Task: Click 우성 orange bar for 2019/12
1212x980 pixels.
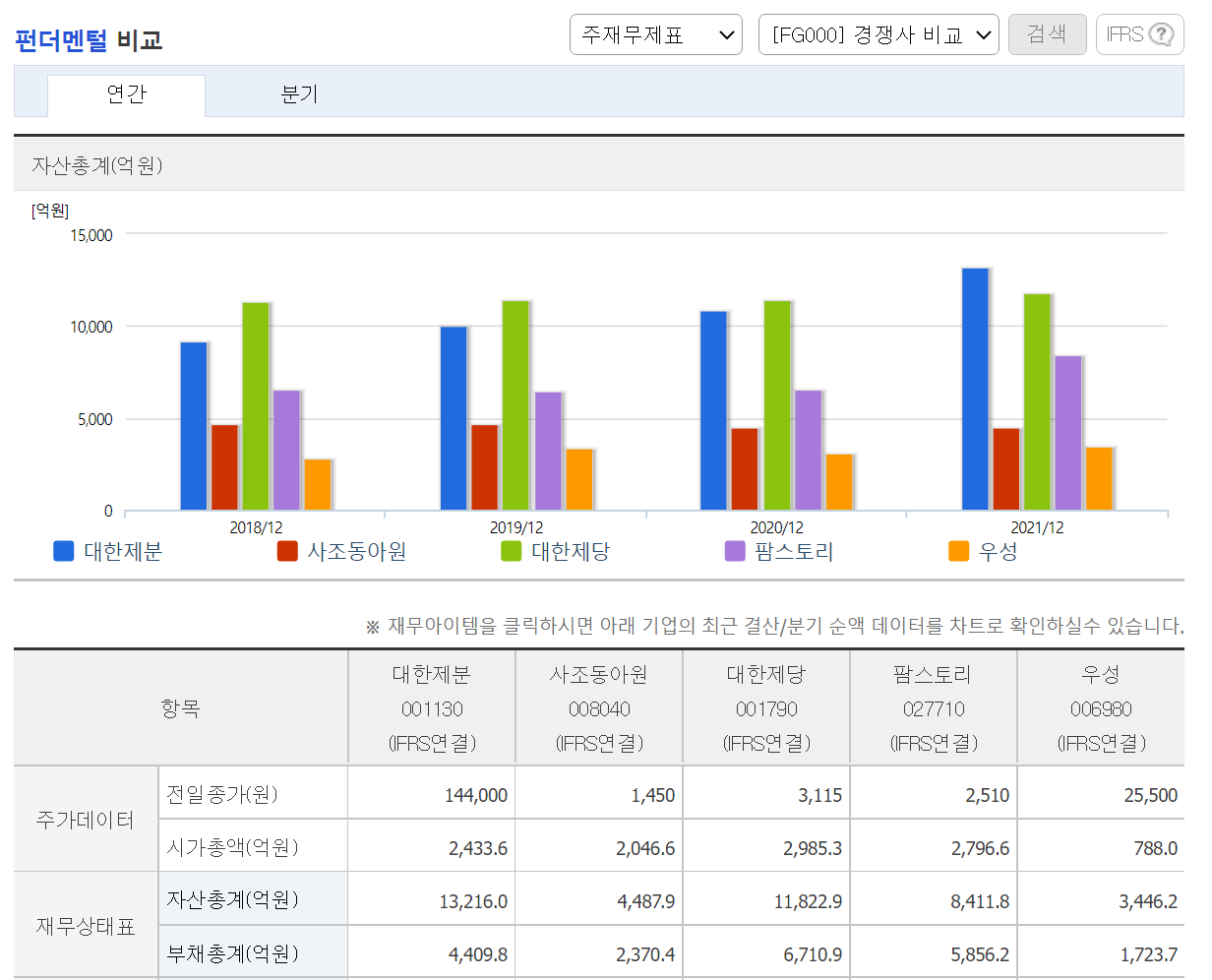Action: pos(579,480)
